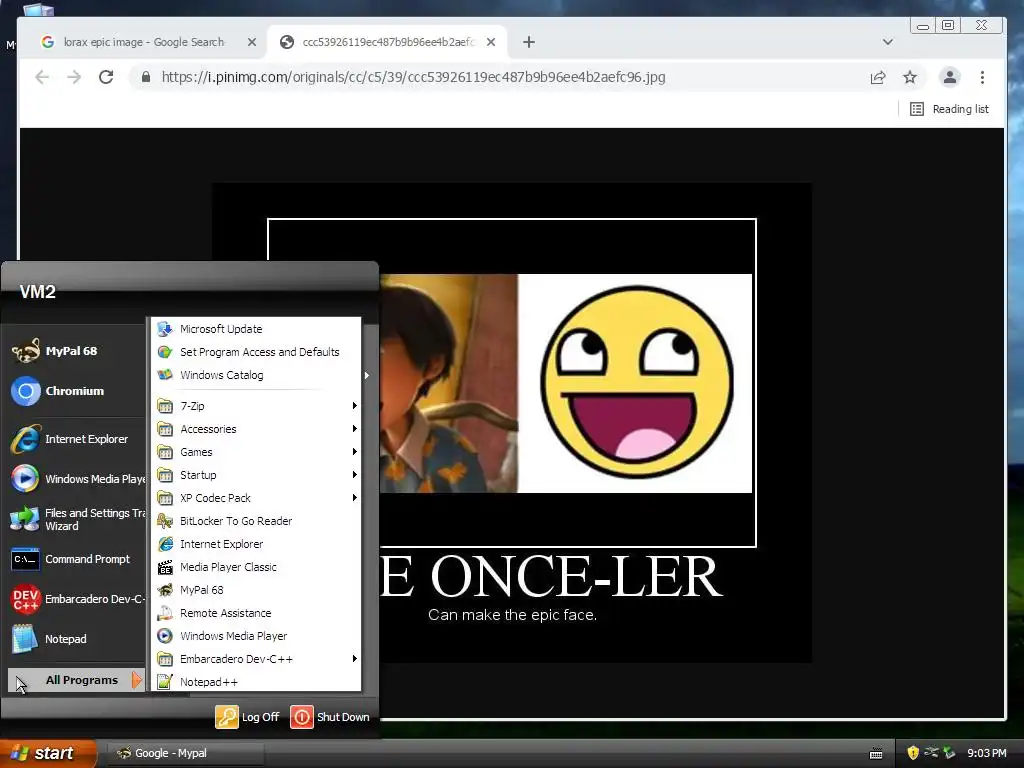Viewport: 1024px width, 768px height.
Task: Close the pinimg image tab
Action: click(491, 42)
